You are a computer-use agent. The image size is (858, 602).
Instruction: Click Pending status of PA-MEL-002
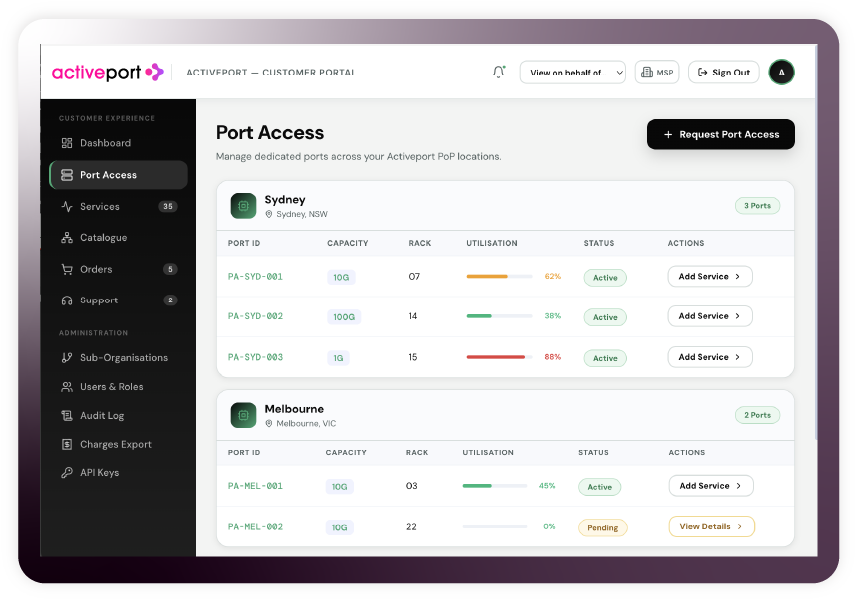tap(602, 528)
